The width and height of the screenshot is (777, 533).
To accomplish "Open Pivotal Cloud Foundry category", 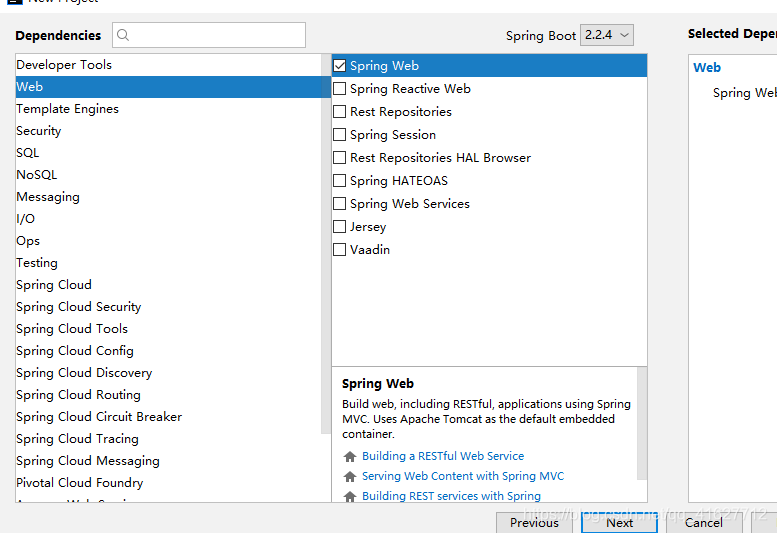I will pyautogui.click(x=168, y=482).
